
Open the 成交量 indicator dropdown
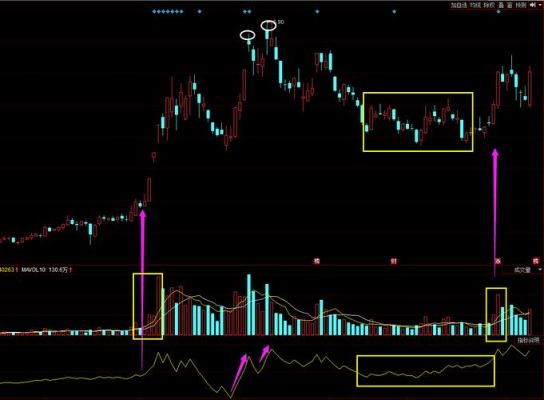[522, 270]
